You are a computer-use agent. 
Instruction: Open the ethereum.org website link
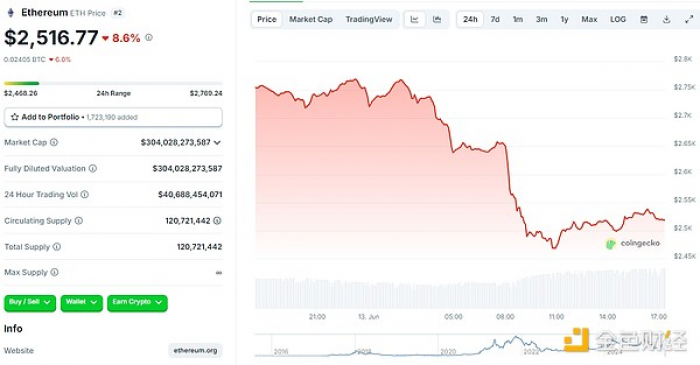[196, 350]
